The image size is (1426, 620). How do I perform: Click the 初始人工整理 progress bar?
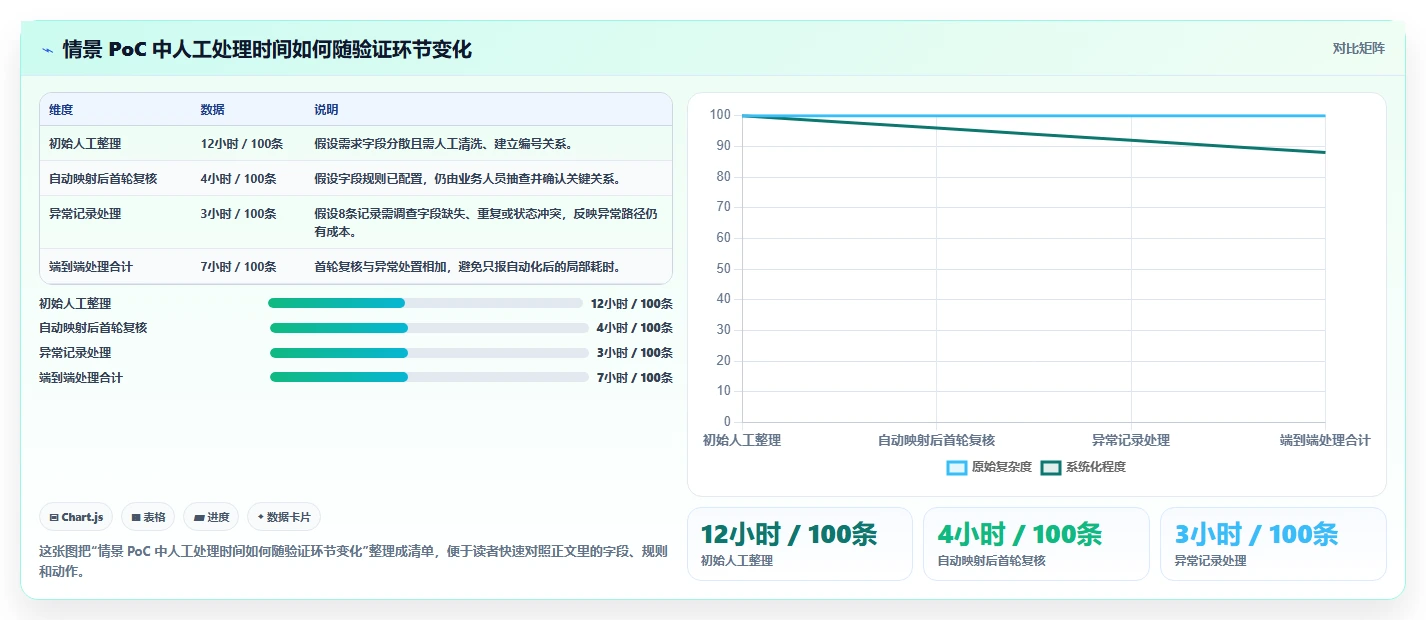click(425, 303)
